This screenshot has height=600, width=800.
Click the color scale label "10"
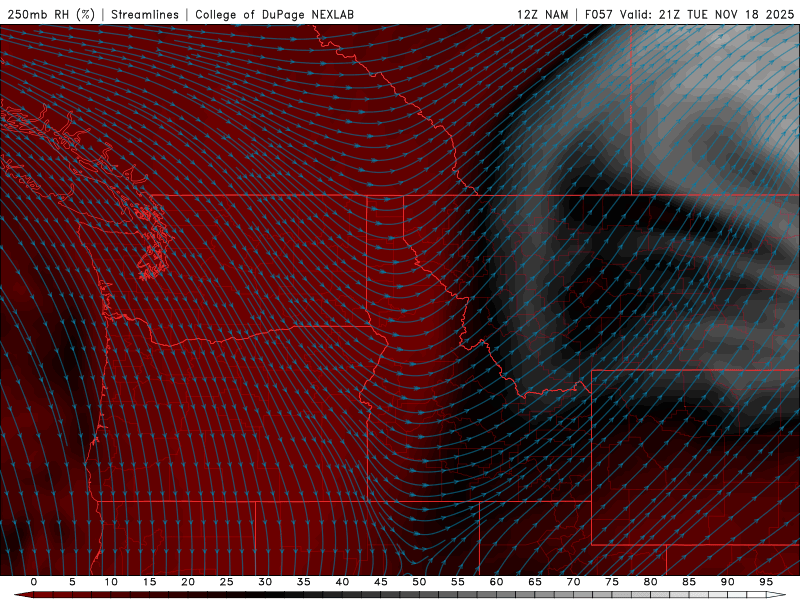click(111, 582)
